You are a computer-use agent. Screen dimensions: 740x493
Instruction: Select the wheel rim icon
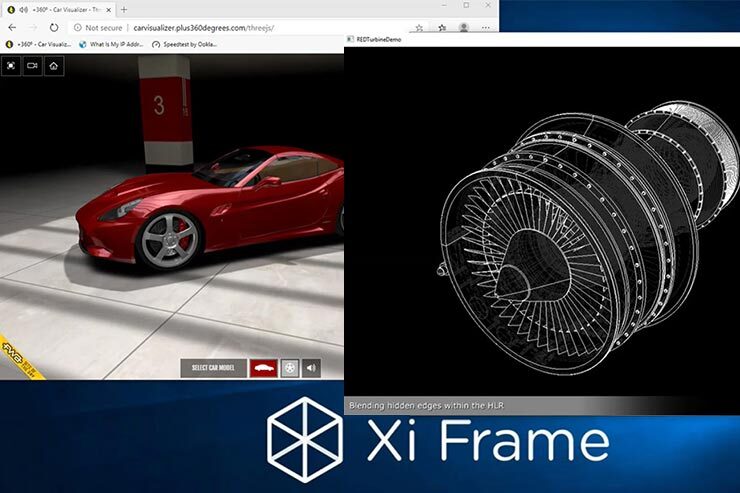pos(290,368)
